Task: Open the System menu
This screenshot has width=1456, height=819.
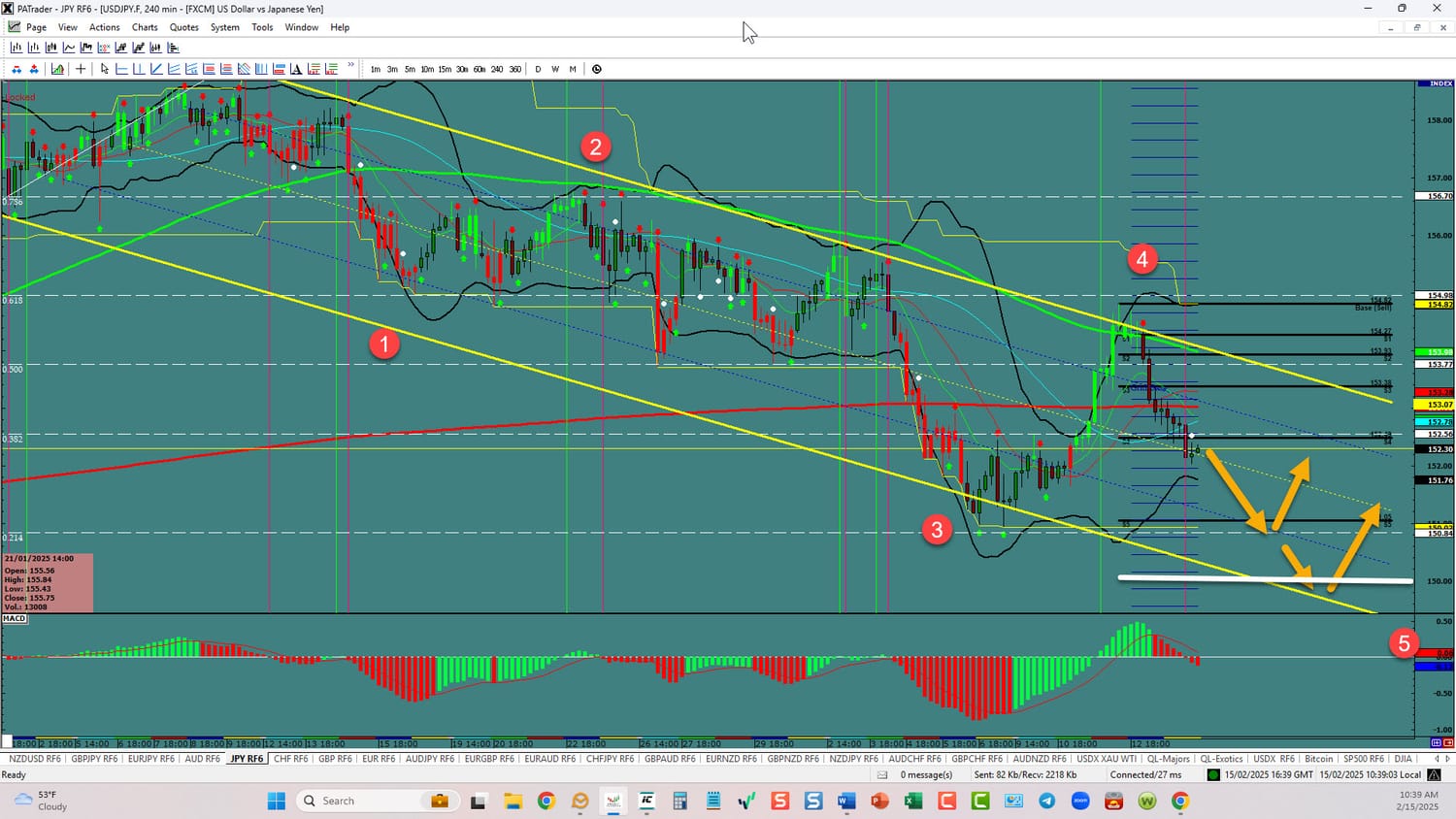Action: (x=225, y=27)
